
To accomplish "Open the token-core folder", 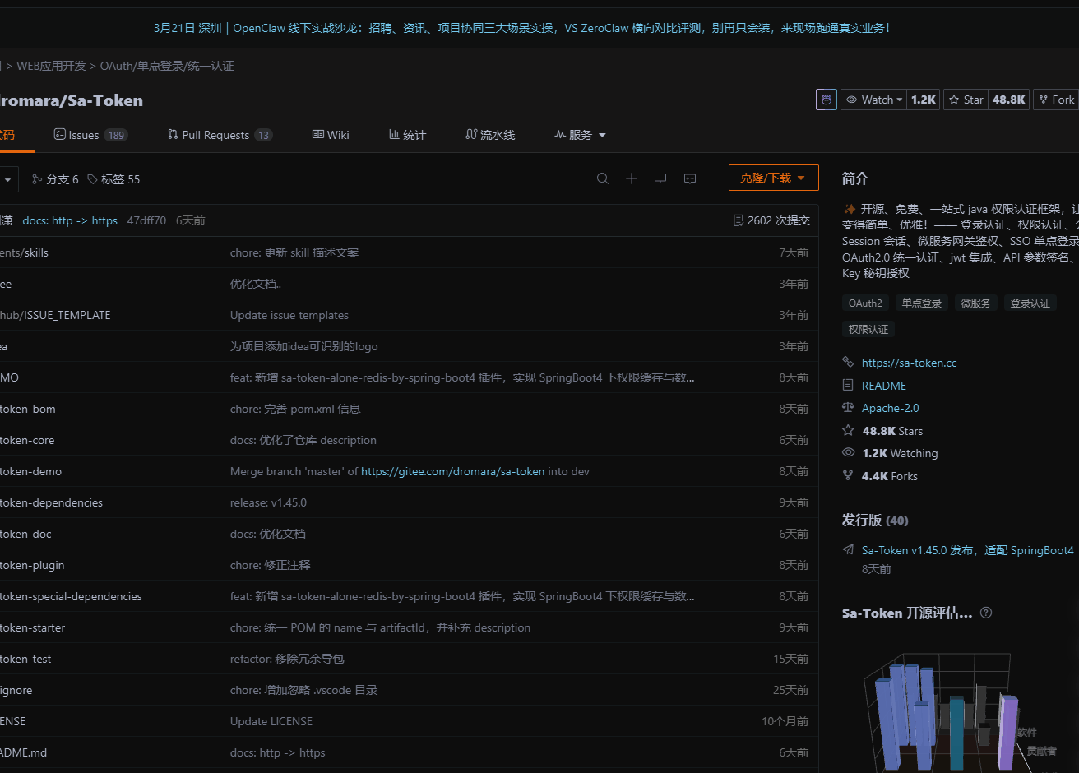I will tap(27, 440).
